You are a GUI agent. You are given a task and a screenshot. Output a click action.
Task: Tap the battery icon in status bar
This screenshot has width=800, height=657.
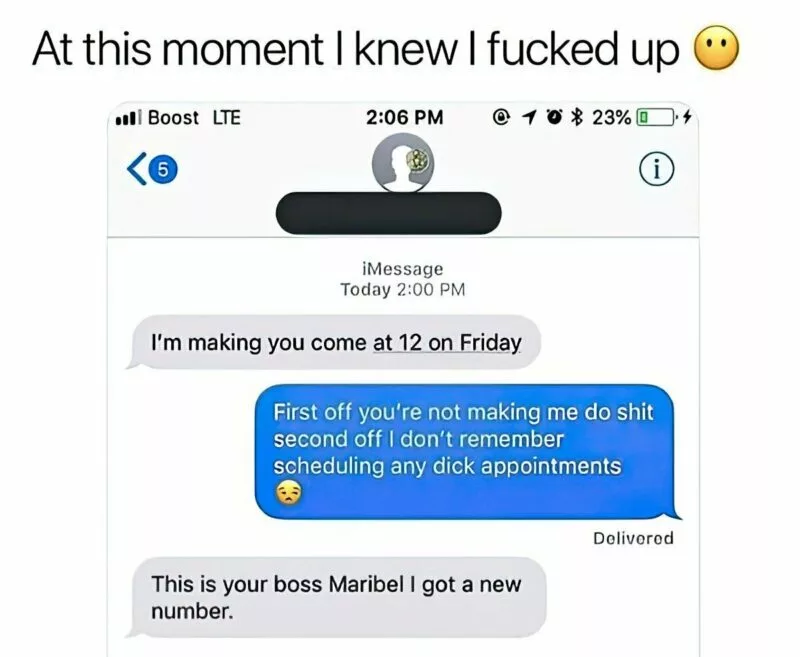point(655,118)
